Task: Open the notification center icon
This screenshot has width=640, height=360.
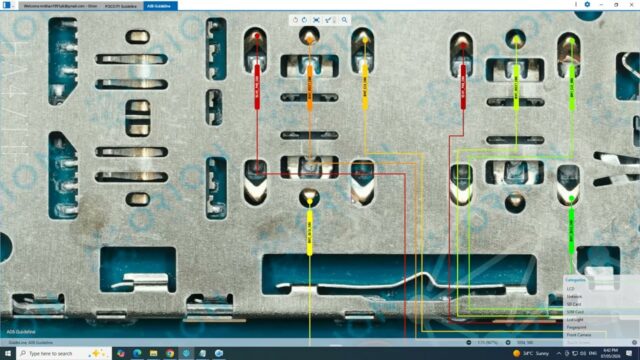Action: (629, 353)
